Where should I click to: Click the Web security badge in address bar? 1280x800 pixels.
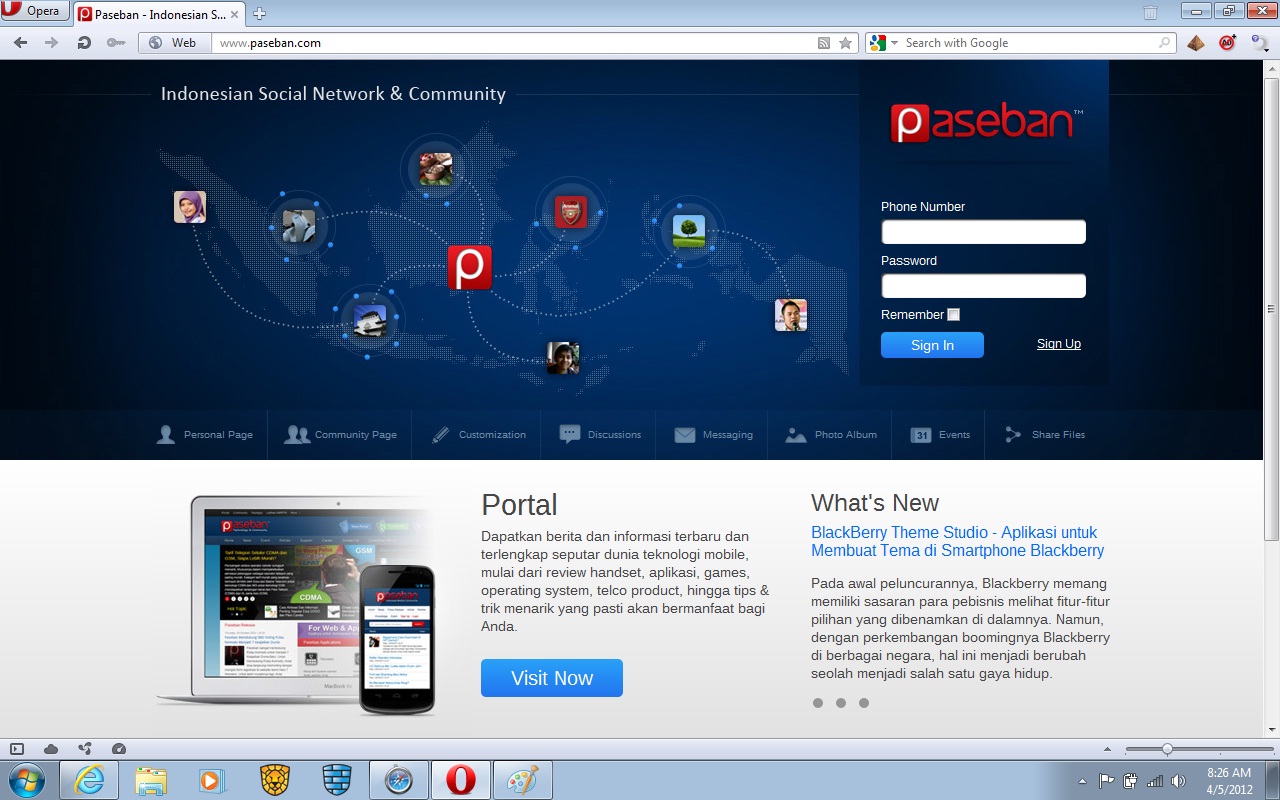[x=174, y=43]
